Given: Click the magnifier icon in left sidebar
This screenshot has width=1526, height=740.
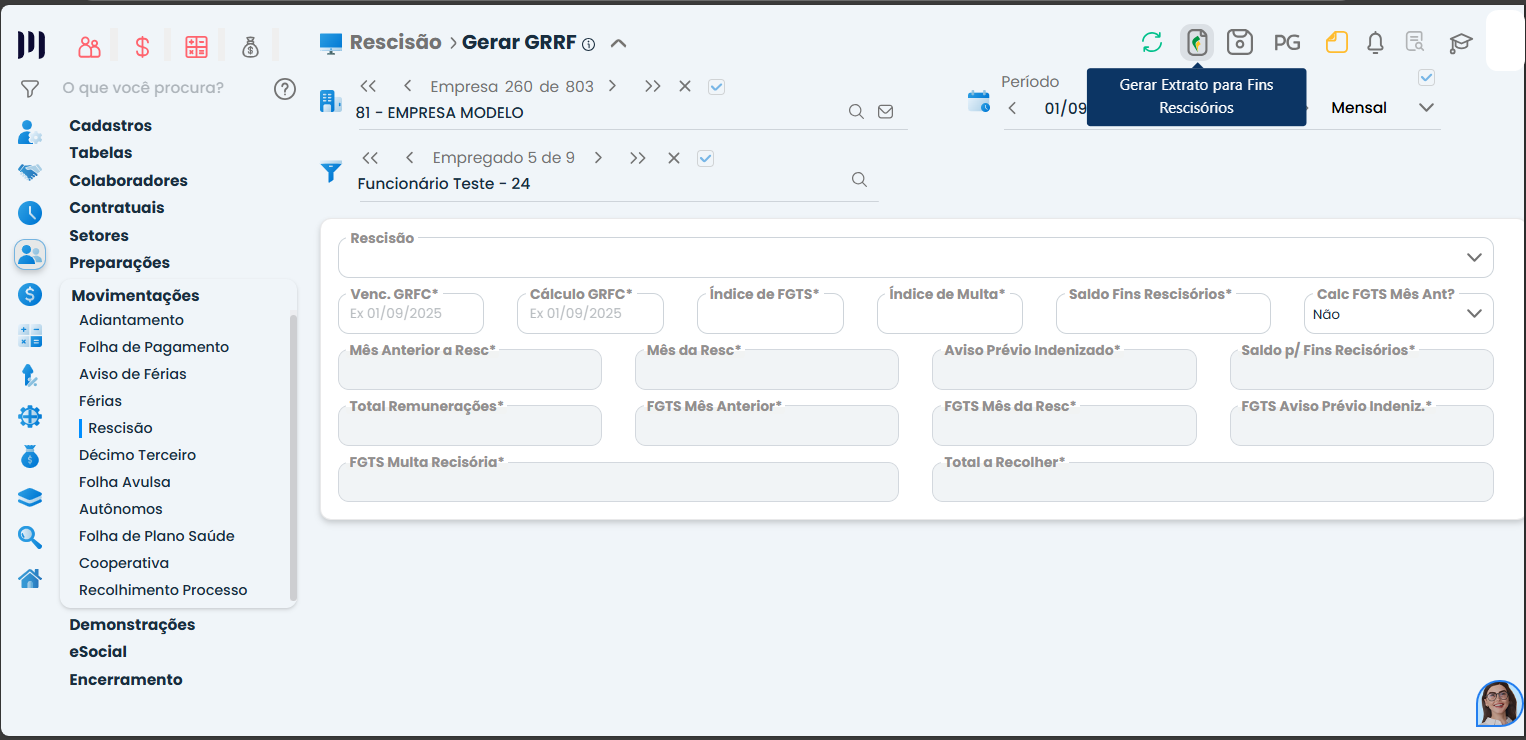Looking at the screenshot, I should 30,538.
